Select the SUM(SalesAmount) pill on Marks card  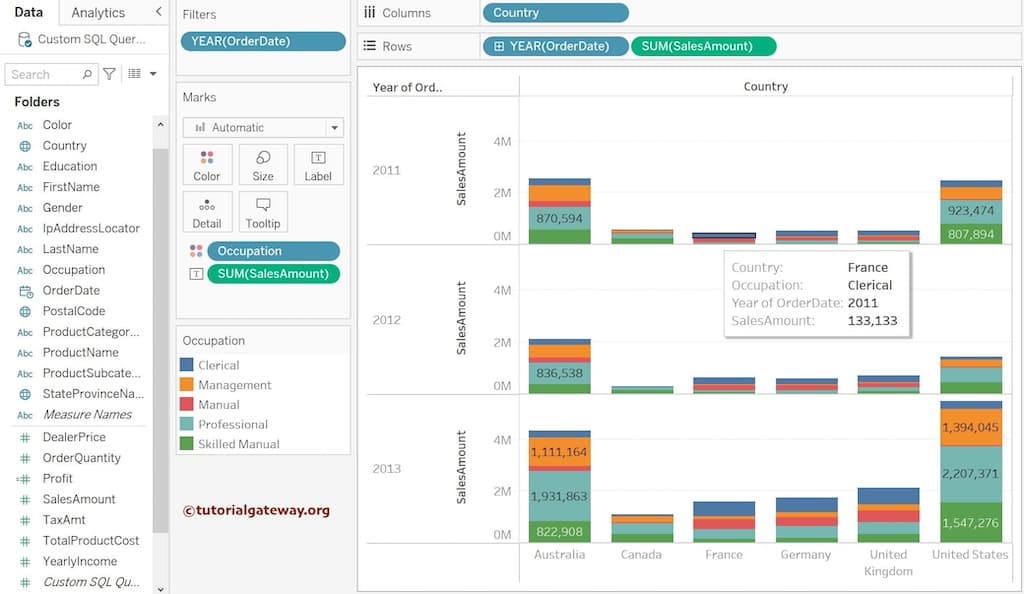[274, 274]
